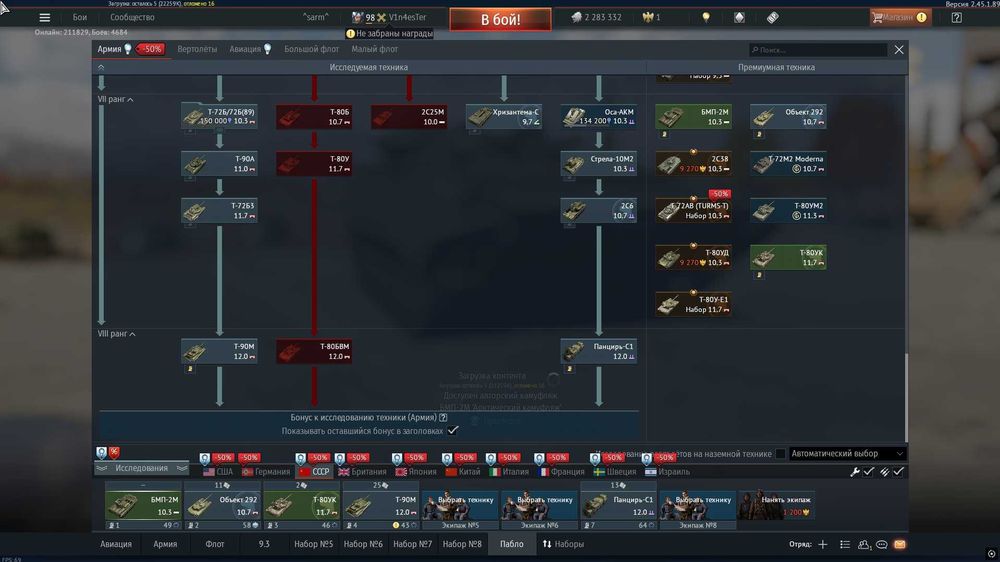Image resolution: width=1000 pixels, height=562 pixels.
Task: Add squad member plus icon
Action: [823, 544]
